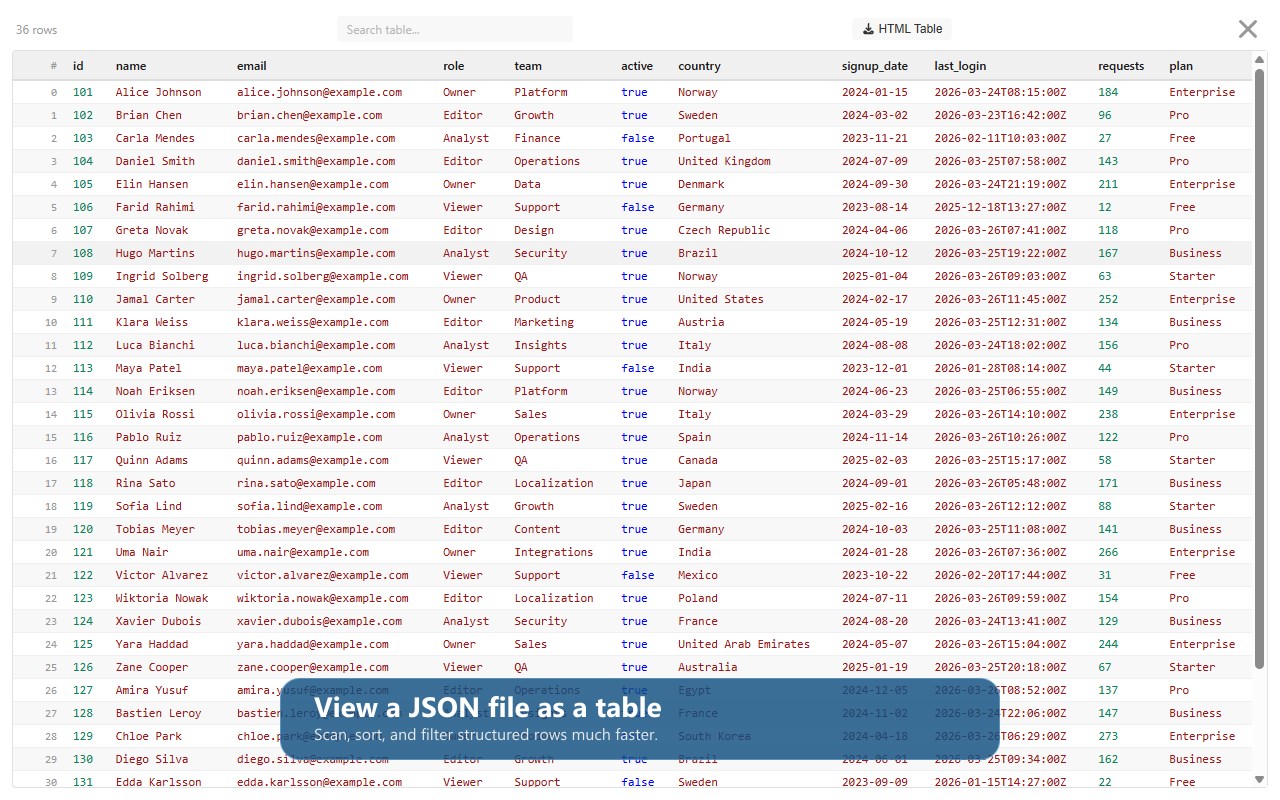Click email xavier.dubois@example.com
Screen dimensions: 1280x800
[322, 621]
